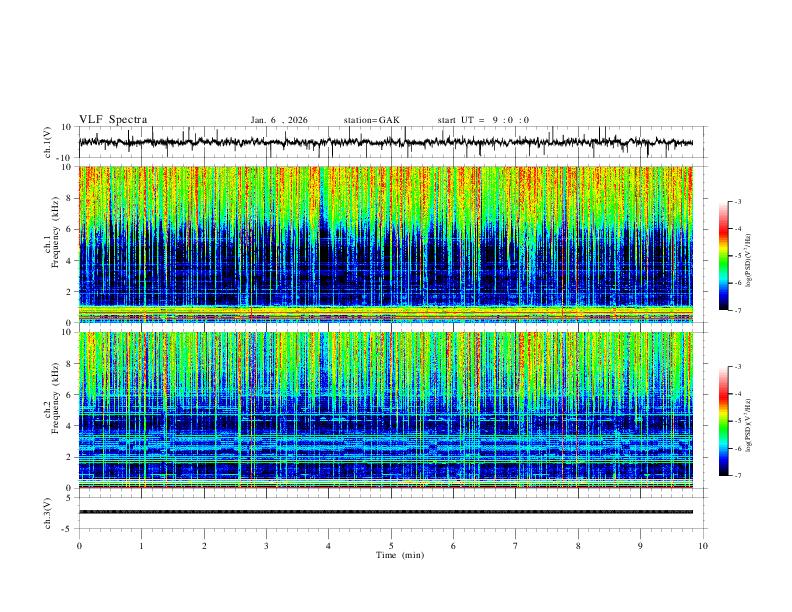Click the "ch.1(V)" waveform axis label
792x612 pixels.
(48, 142)
